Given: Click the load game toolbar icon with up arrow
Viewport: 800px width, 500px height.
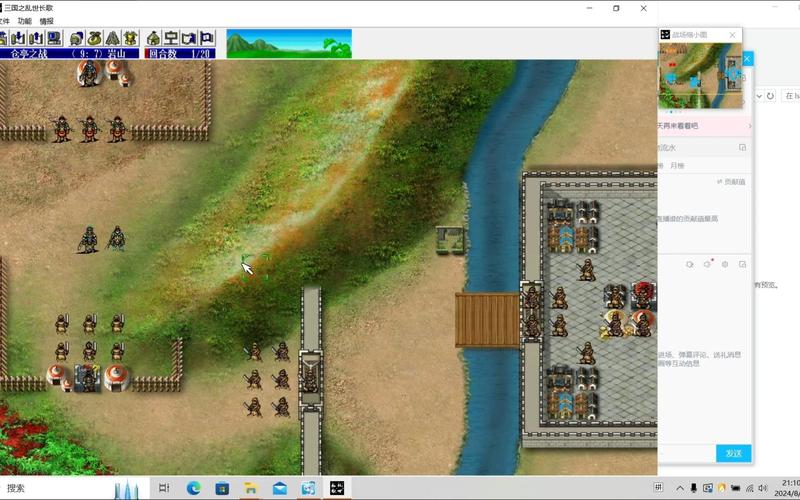Looking at the screenshot, I should tap(36, 38).
